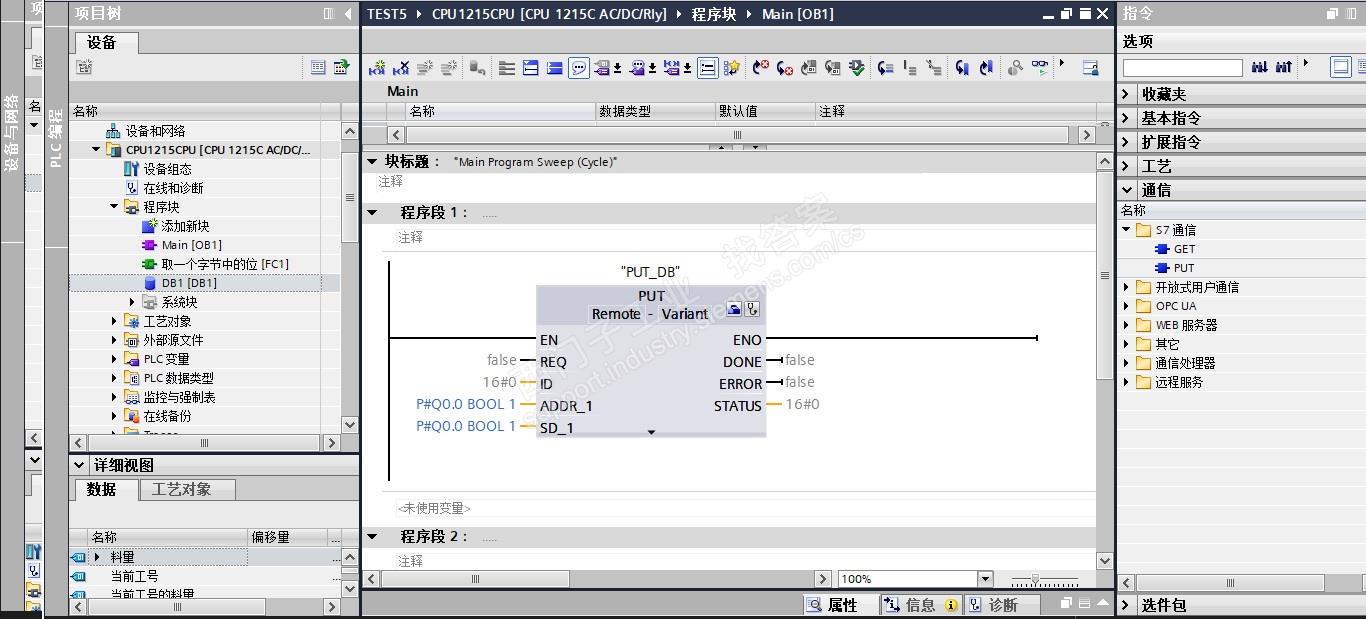1366x619 pixels.
Task: Select DB1 [DB1] in project tree
Action: [x=189, y=283]
